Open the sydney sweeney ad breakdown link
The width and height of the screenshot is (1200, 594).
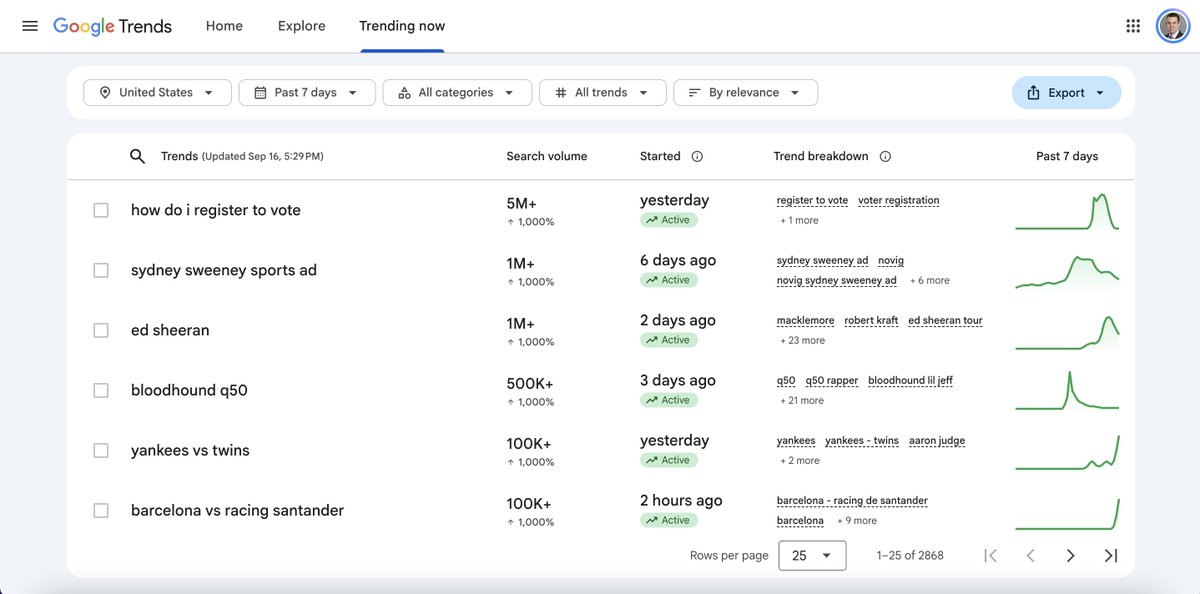[x=823, y=260]
